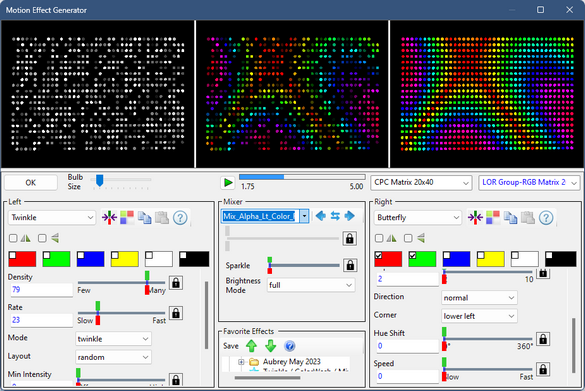Toggle the Sparkle lock
585x391 pixels.
click(350, 265)
